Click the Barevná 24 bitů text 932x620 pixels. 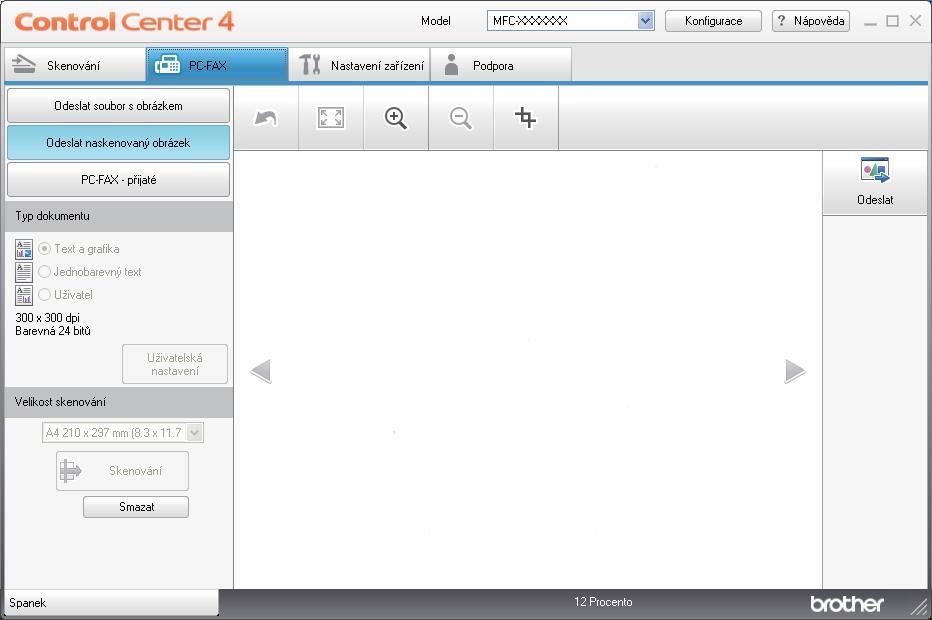53,331
